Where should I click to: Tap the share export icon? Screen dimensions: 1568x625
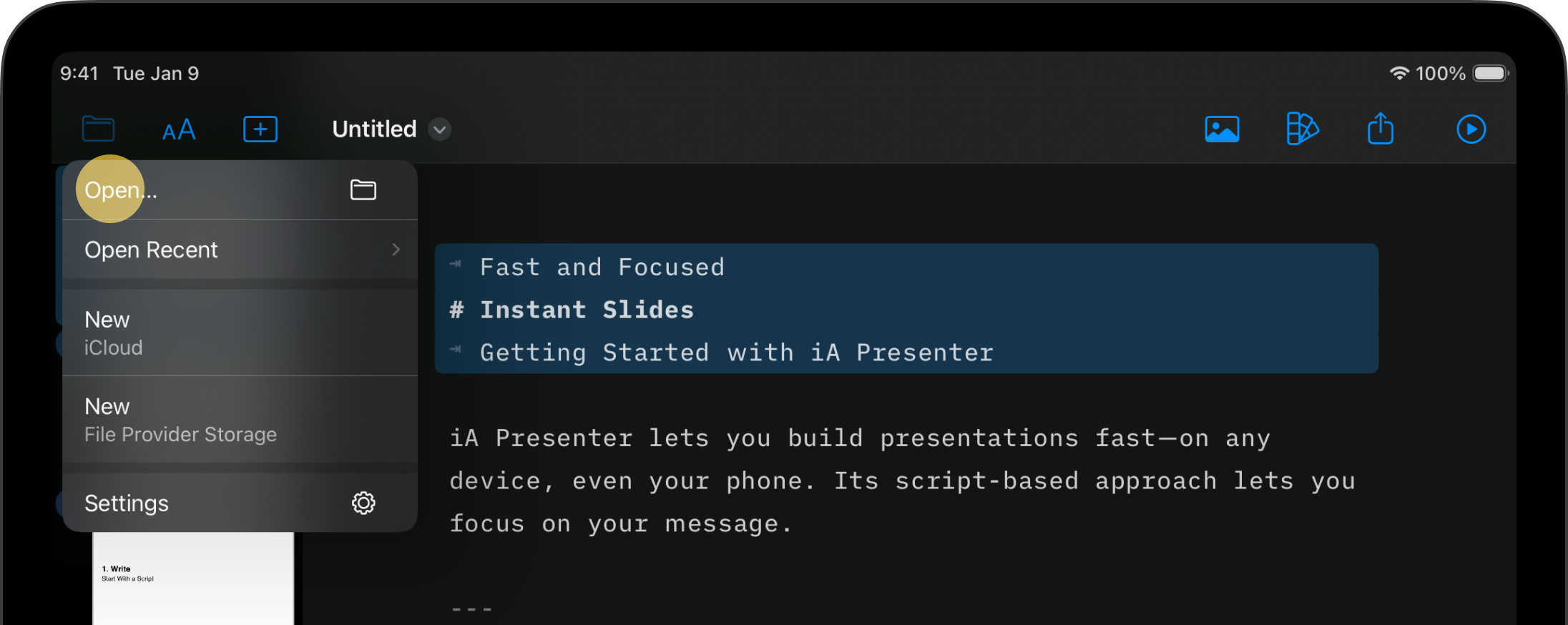pyautogui.click(x=1381, y=129)
